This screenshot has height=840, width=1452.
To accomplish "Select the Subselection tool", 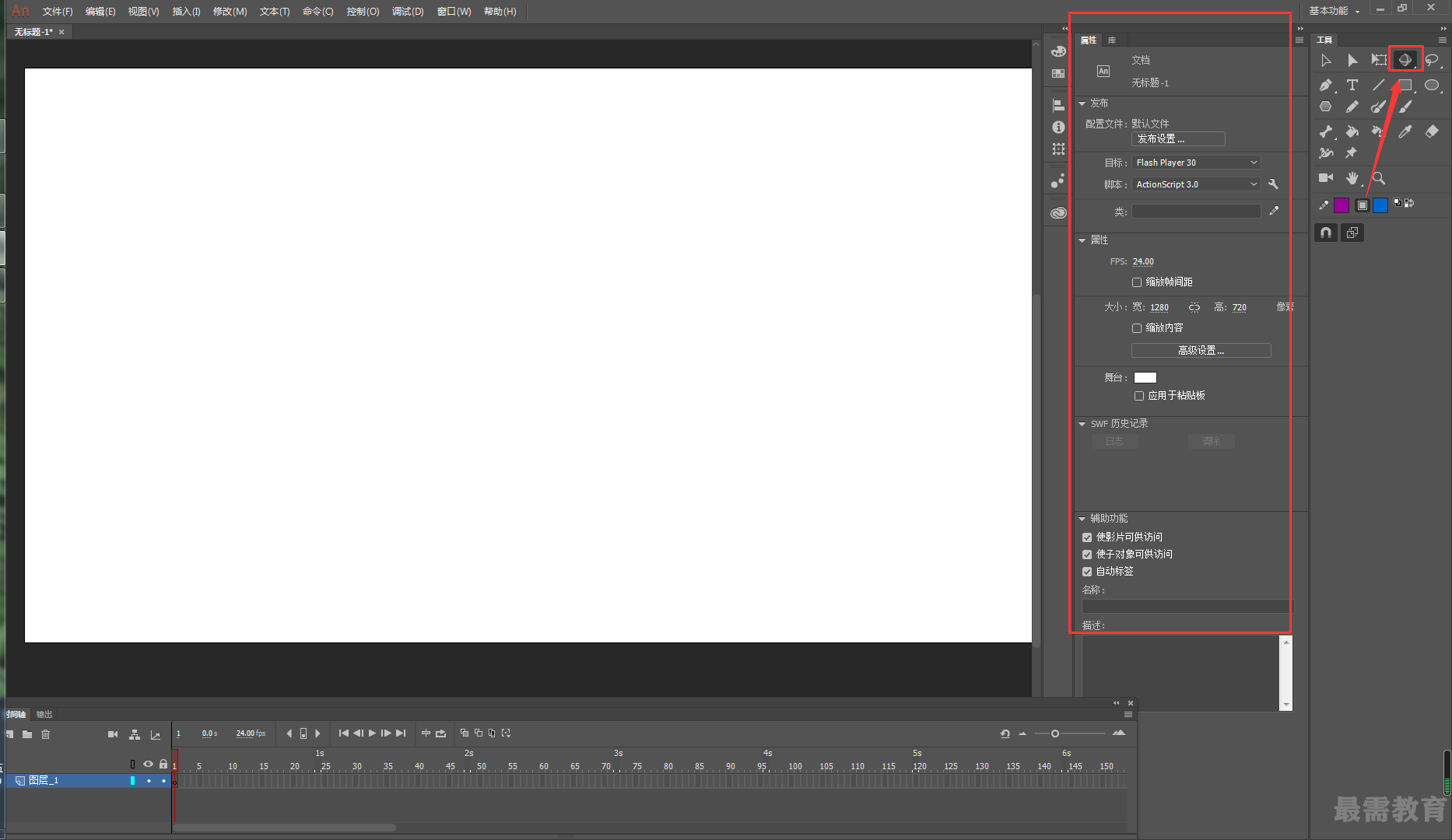I will click(1352, 60).
